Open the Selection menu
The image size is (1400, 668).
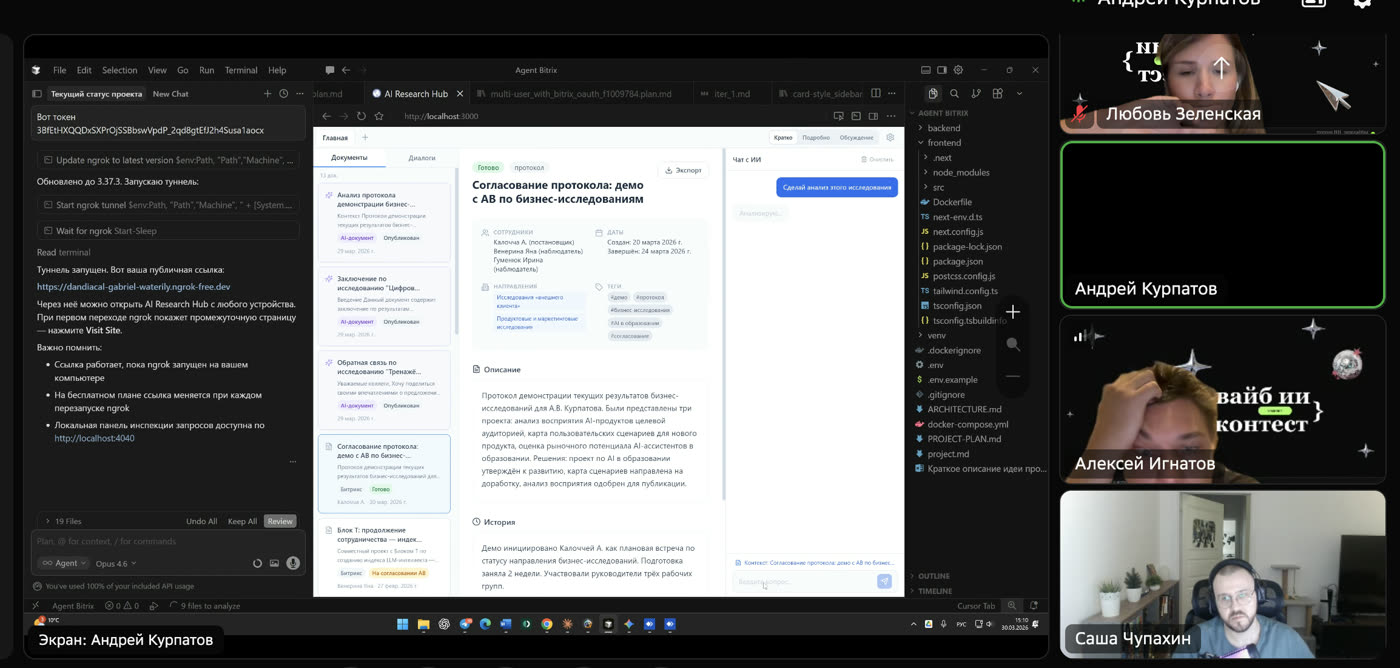pos(119,70)
